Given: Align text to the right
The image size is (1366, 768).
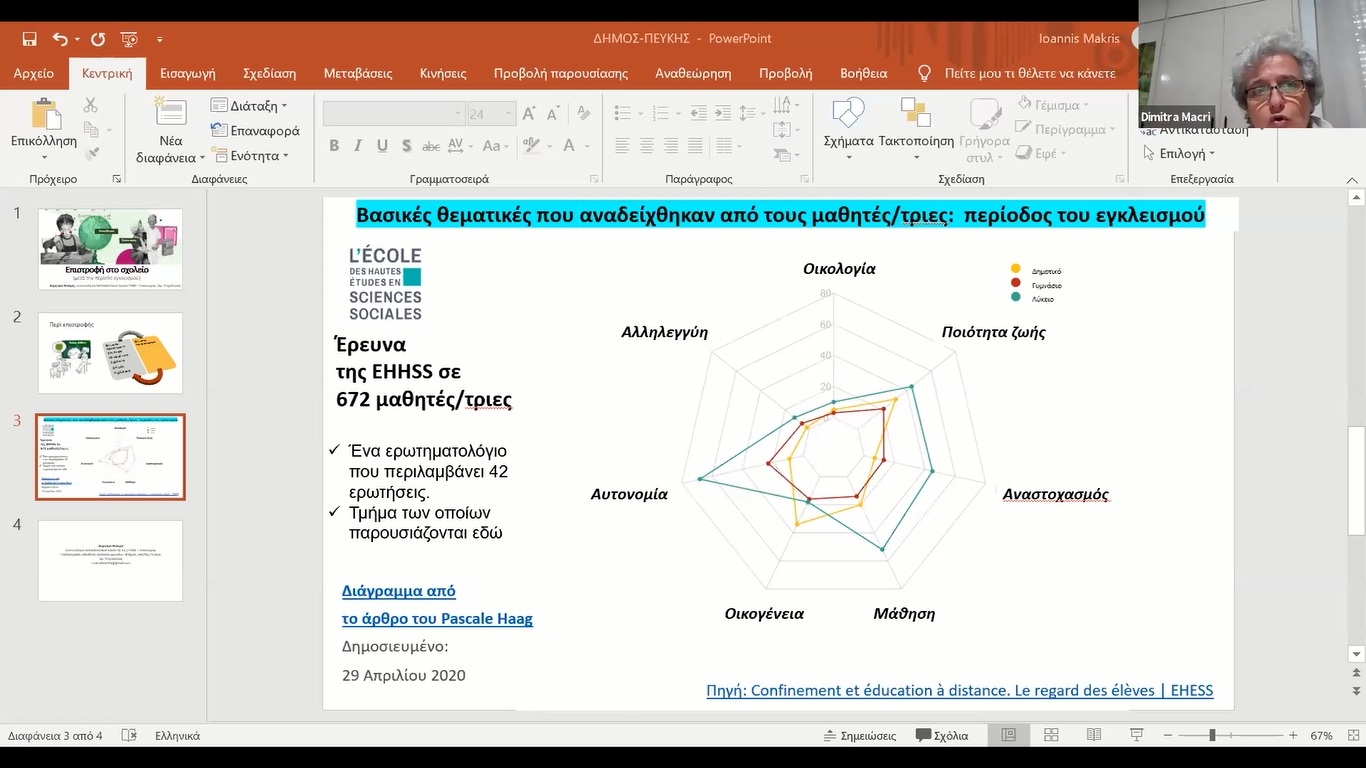Looking at the screenshot, I should click(x=670, y=146).
